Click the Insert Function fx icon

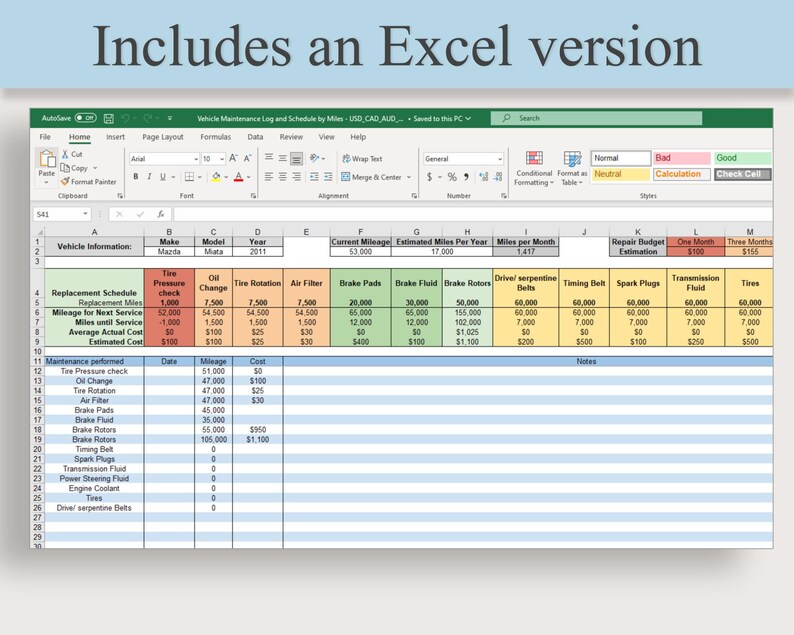click(161, 214)
